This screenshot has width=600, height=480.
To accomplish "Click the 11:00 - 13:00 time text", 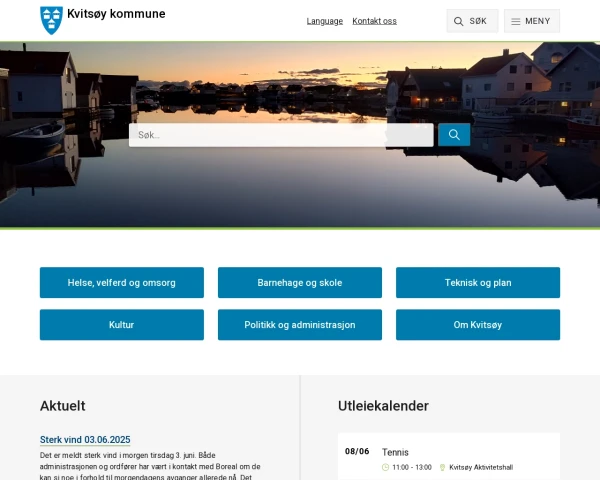I will (x=412, y=467).
